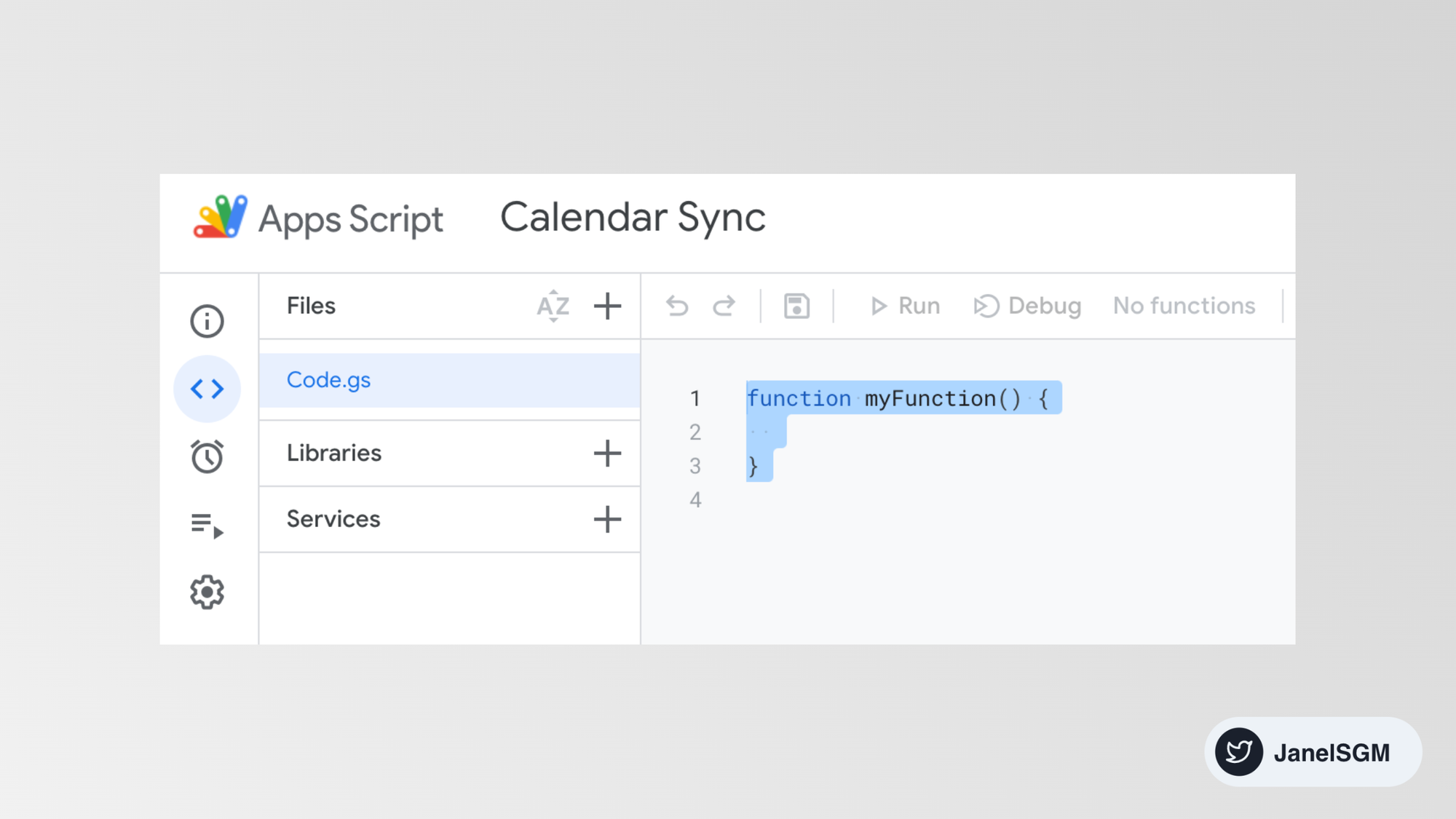Click the Project Settings gear icon
Image resolution: width=1456 pixels, height=819 pixels.
pyautogui.click(x=206, y=591)
